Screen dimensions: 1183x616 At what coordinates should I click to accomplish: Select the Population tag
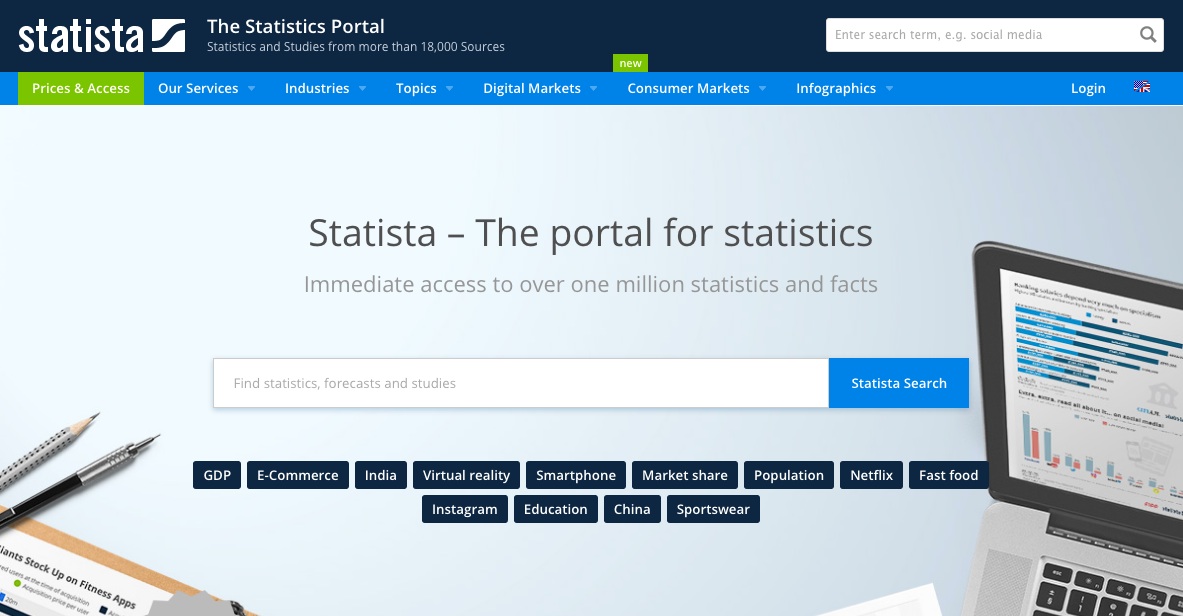pos(788,475)
